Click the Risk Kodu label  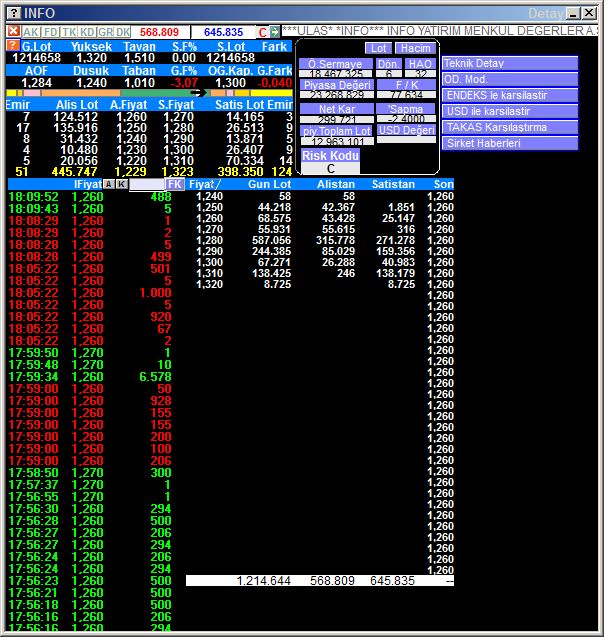click(x=331, y=155)
